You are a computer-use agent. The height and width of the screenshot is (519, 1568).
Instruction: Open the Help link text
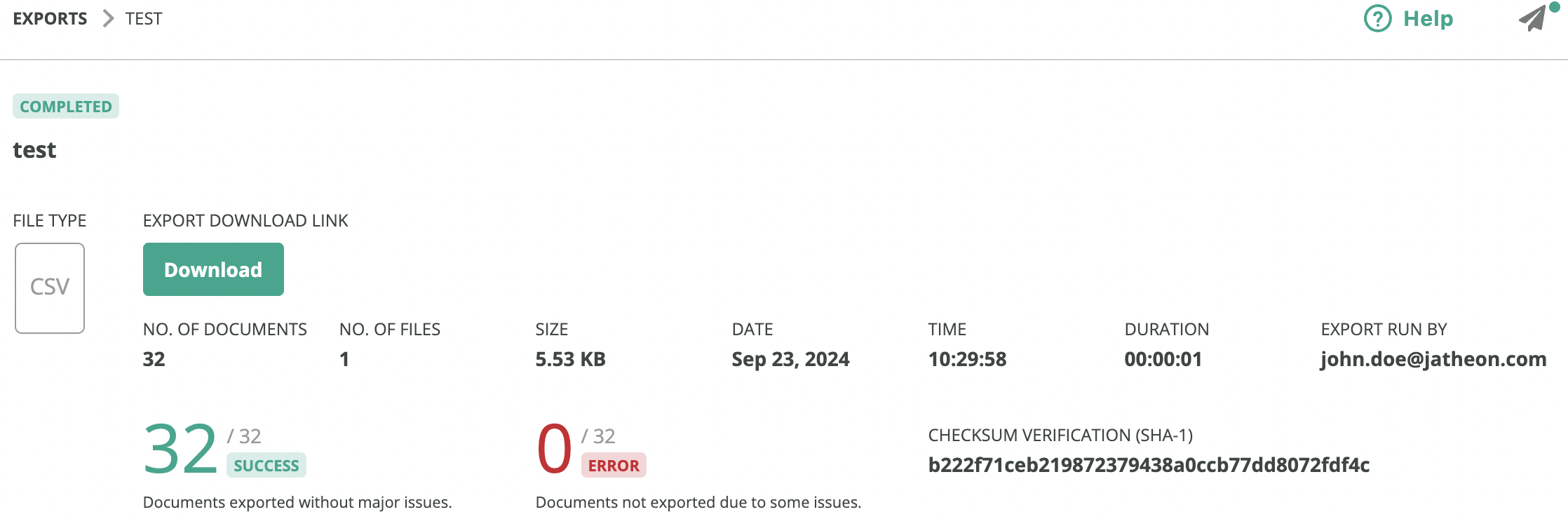coord(1428,18)
